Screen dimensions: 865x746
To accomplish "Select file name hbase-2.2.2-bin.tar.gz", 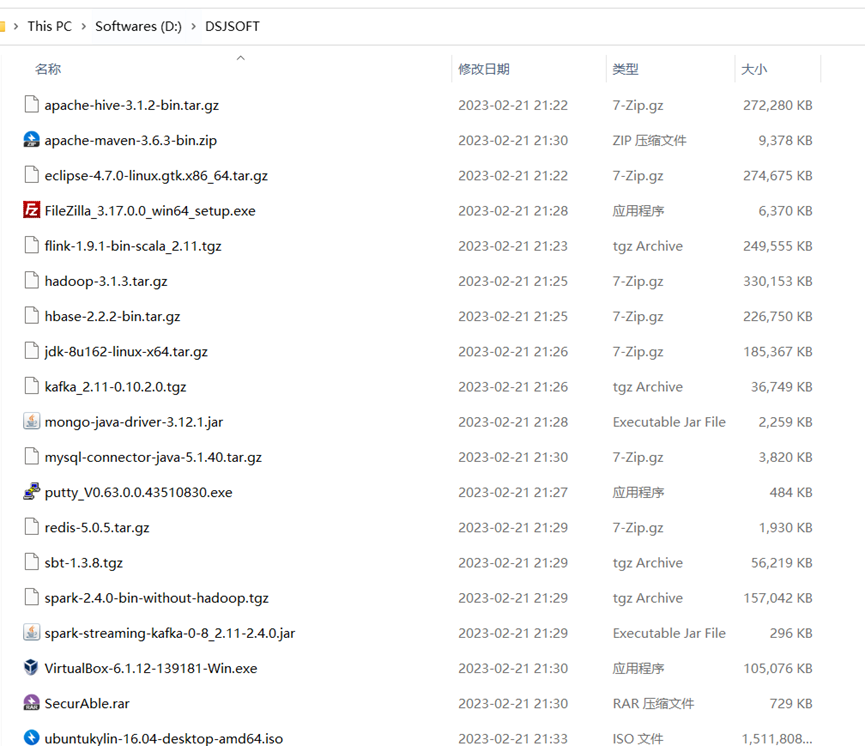I will coord(113,316).
